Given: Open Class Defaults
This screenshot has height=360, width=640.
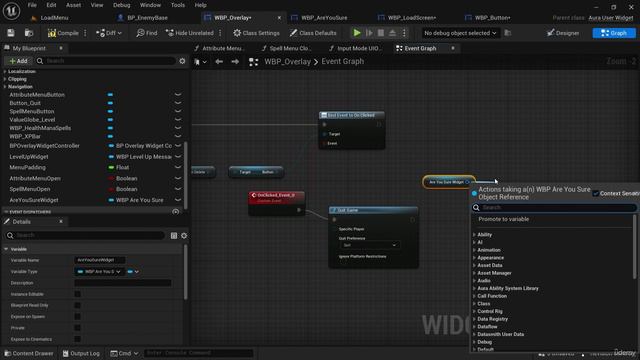Looking at the screenshot, I should click(x=313, y=33).
